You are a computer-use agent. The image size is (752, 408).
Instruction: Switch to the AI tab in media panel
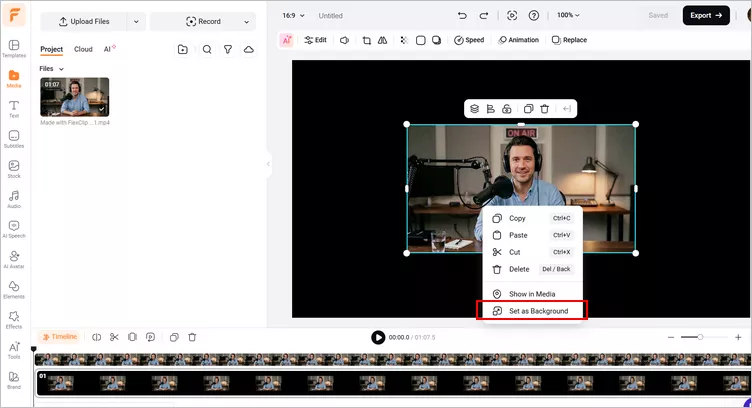click(109, 49)
